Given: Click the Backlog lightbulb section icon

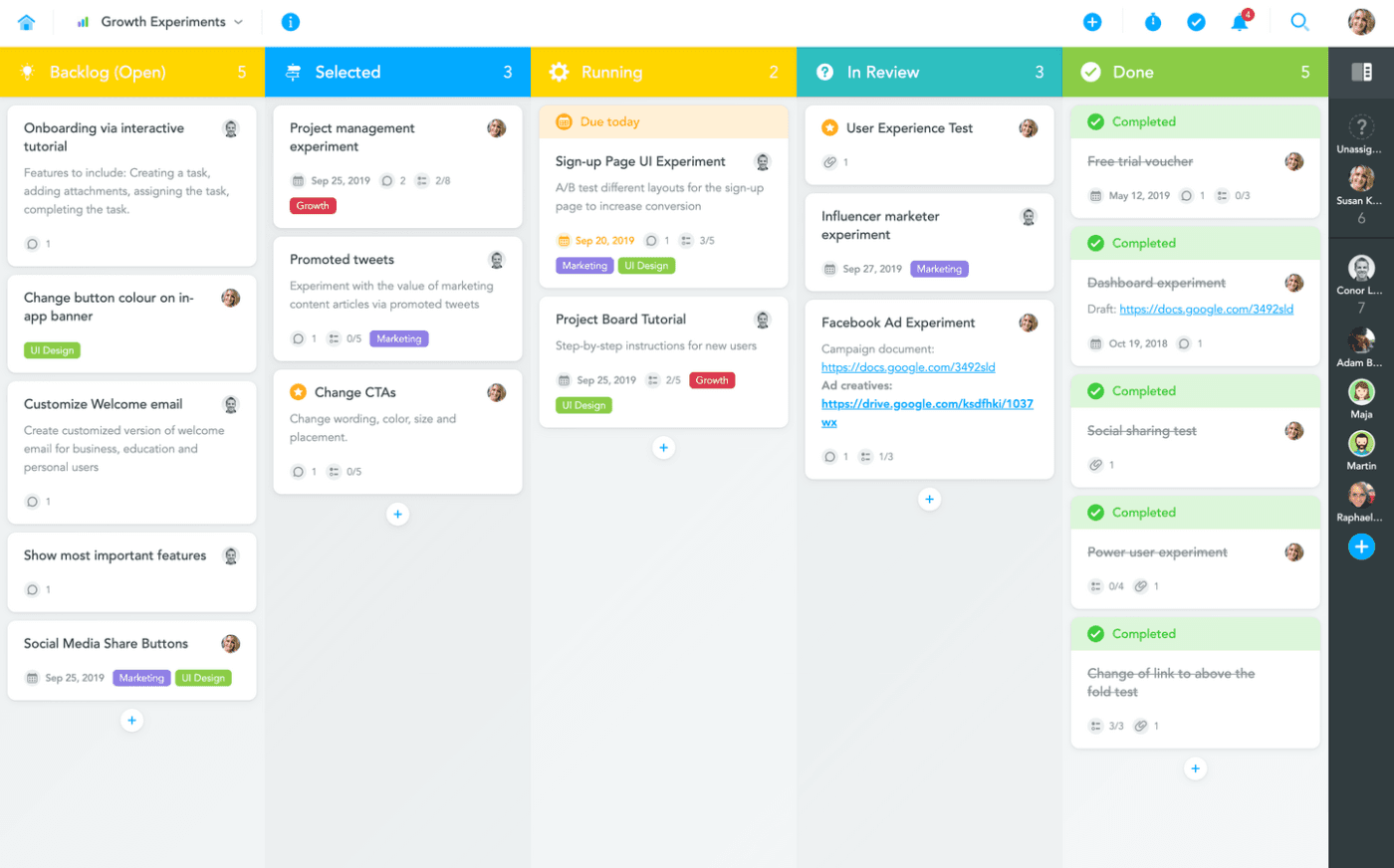Looking at the screenshot, I should click(x=28, y=72).
